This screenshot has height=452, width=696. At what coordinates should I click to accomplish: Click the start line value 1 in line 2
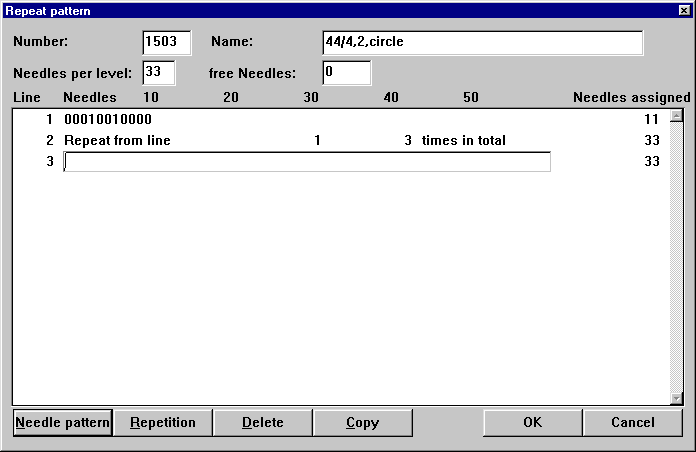317,141
